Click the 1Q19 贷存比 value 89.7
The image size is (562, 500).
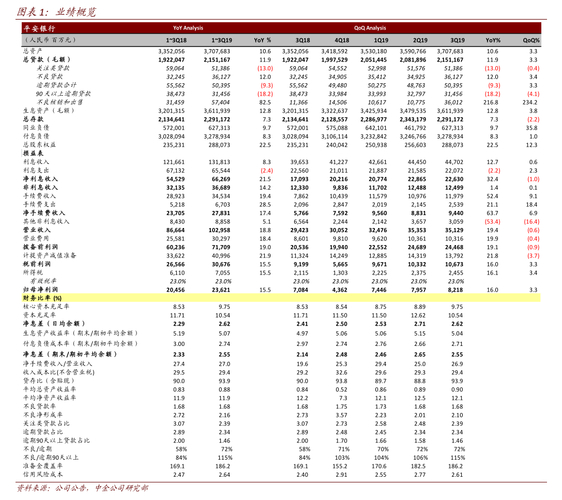coord(381,381)
